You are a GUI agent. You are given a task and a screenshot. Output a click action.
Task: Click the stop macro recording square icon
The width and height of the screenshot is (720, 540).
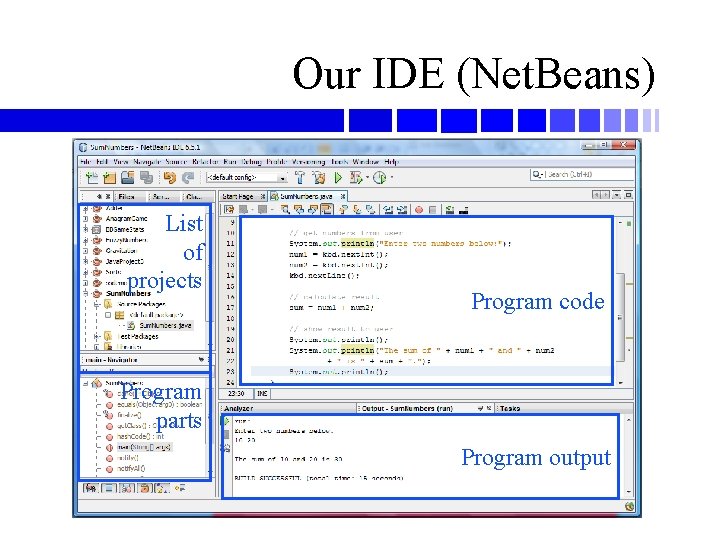(432, 210)
